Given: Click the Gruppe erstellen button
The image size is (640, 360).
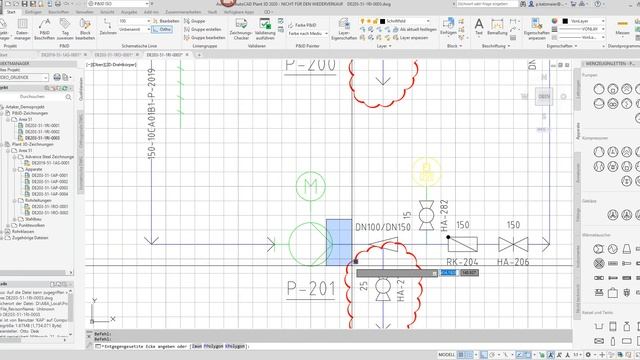Looking at the screenshot, I should point(203,29).
